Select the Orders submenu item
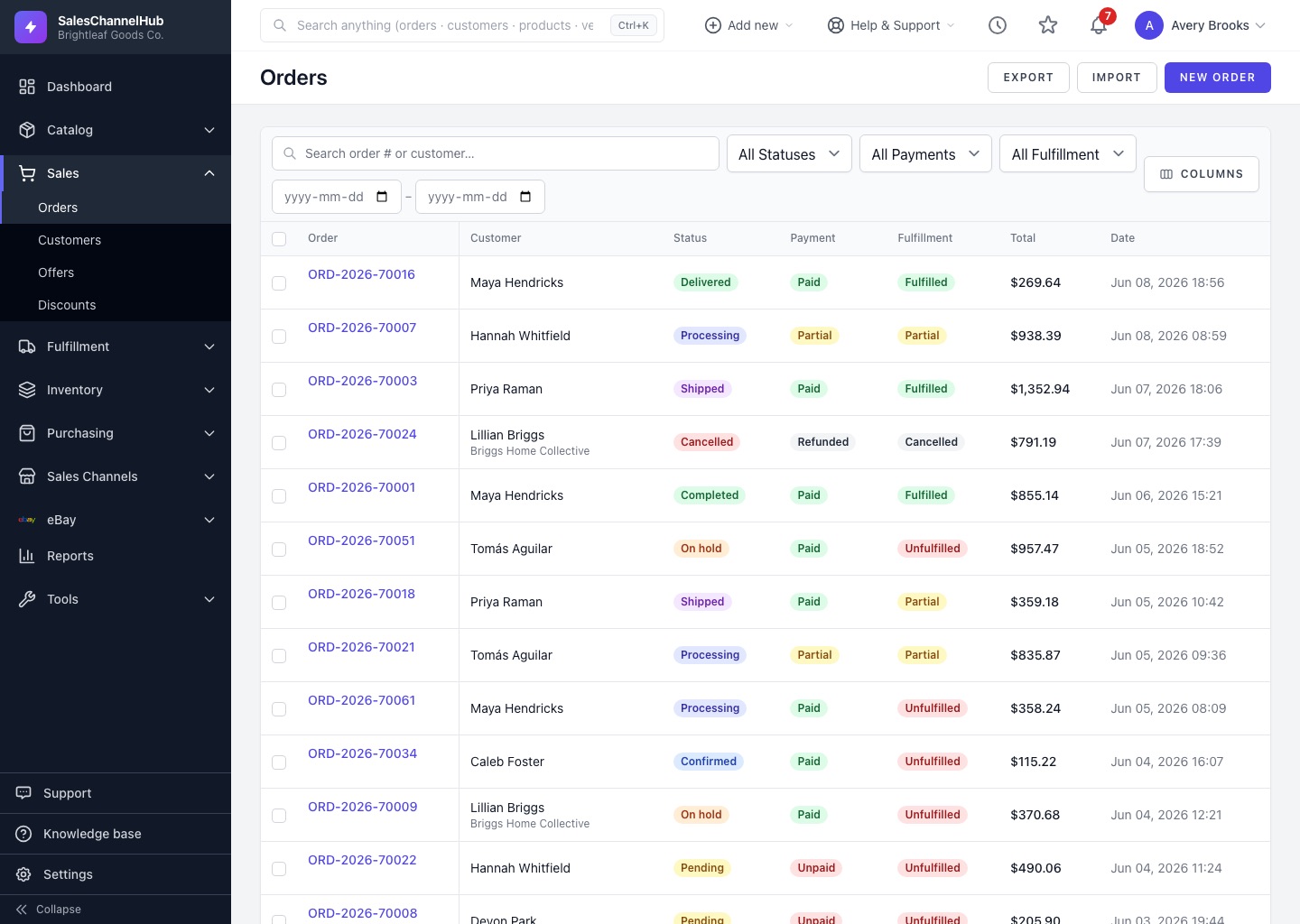The image size is (1300, 924). 58,208
